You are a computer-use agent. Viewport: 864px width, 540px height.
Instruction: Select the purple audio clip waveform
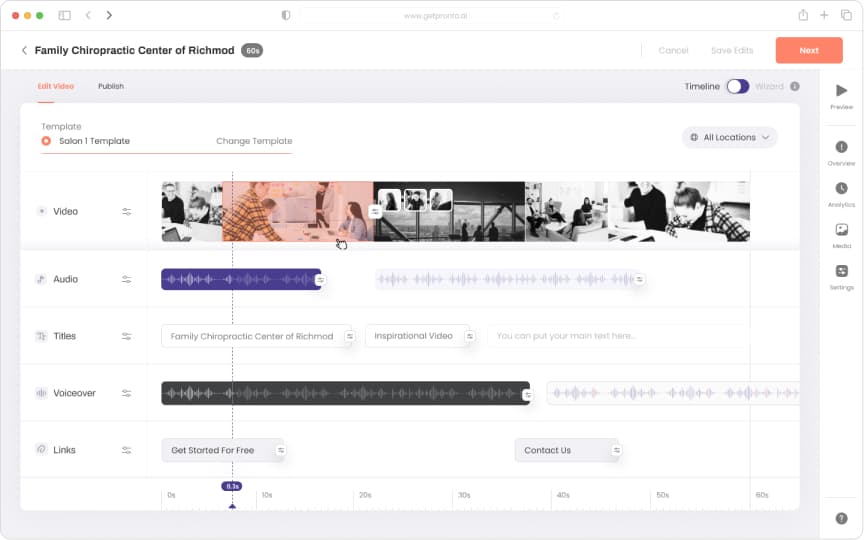click(241, 279)
